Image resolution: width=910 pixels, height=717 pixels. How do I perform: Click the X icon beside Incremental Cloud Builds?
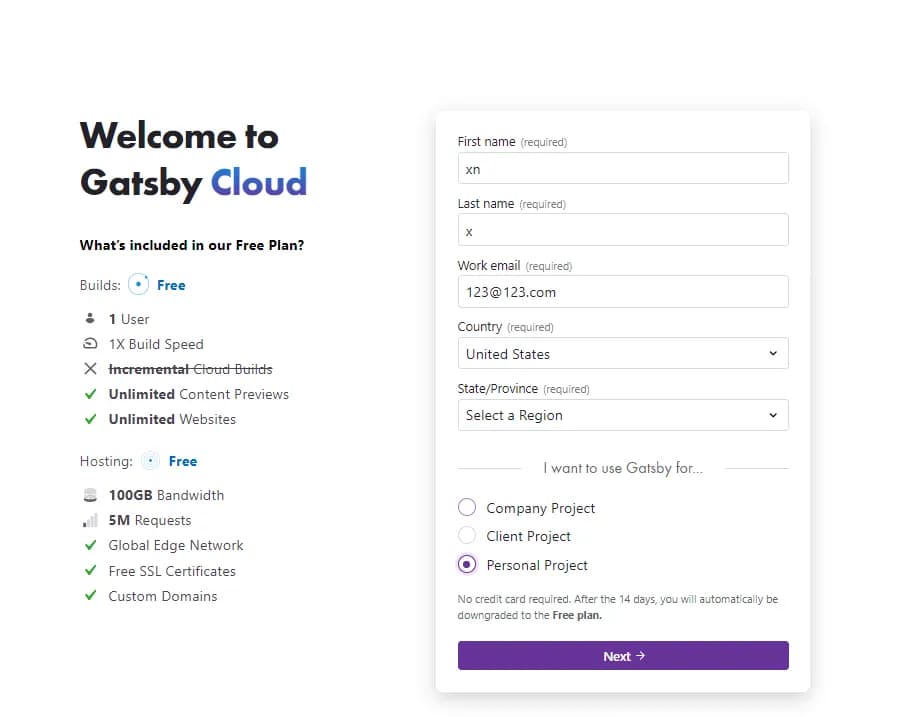point(91,369)
